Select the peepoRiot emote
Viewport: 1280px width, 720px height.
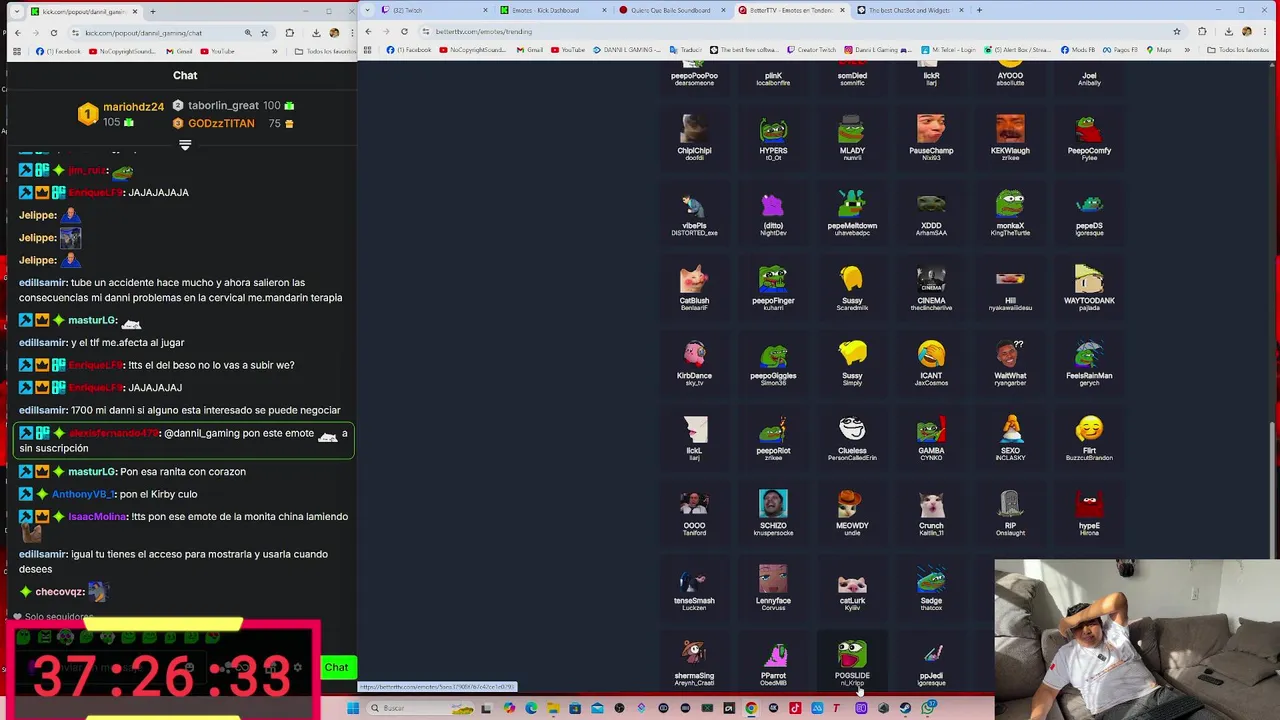pyautogui.click(x=773, y=438)
